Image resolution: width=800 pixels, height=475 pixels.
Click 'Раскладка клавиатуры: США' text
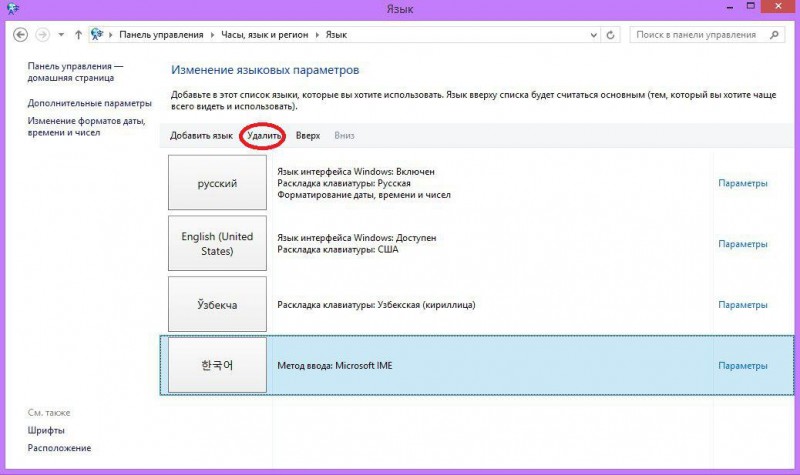(338, 249)
